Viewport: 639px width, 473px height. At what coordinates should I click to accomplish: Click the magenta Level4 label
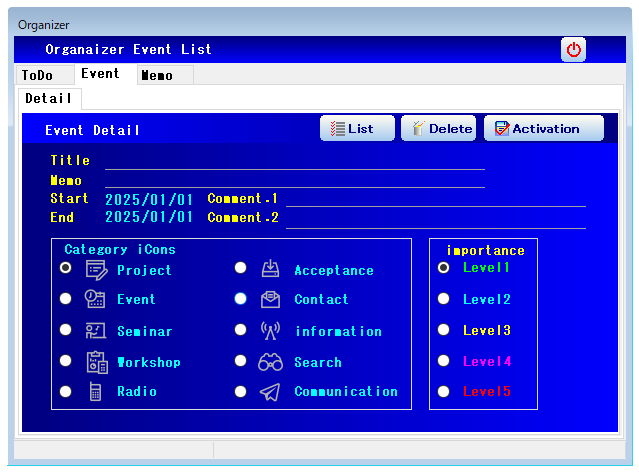[487, 361]
